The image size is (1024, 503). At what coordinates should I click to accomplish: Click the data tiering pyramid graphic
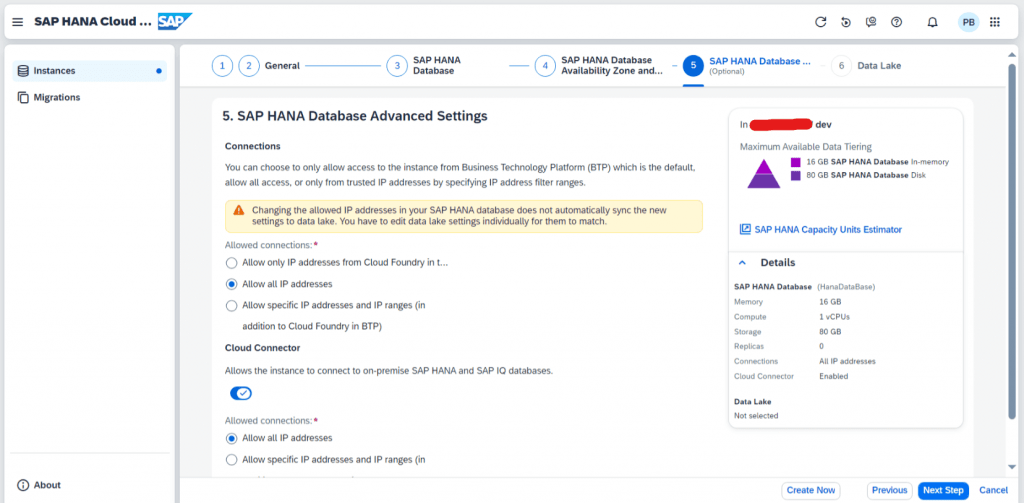(763, 173)
